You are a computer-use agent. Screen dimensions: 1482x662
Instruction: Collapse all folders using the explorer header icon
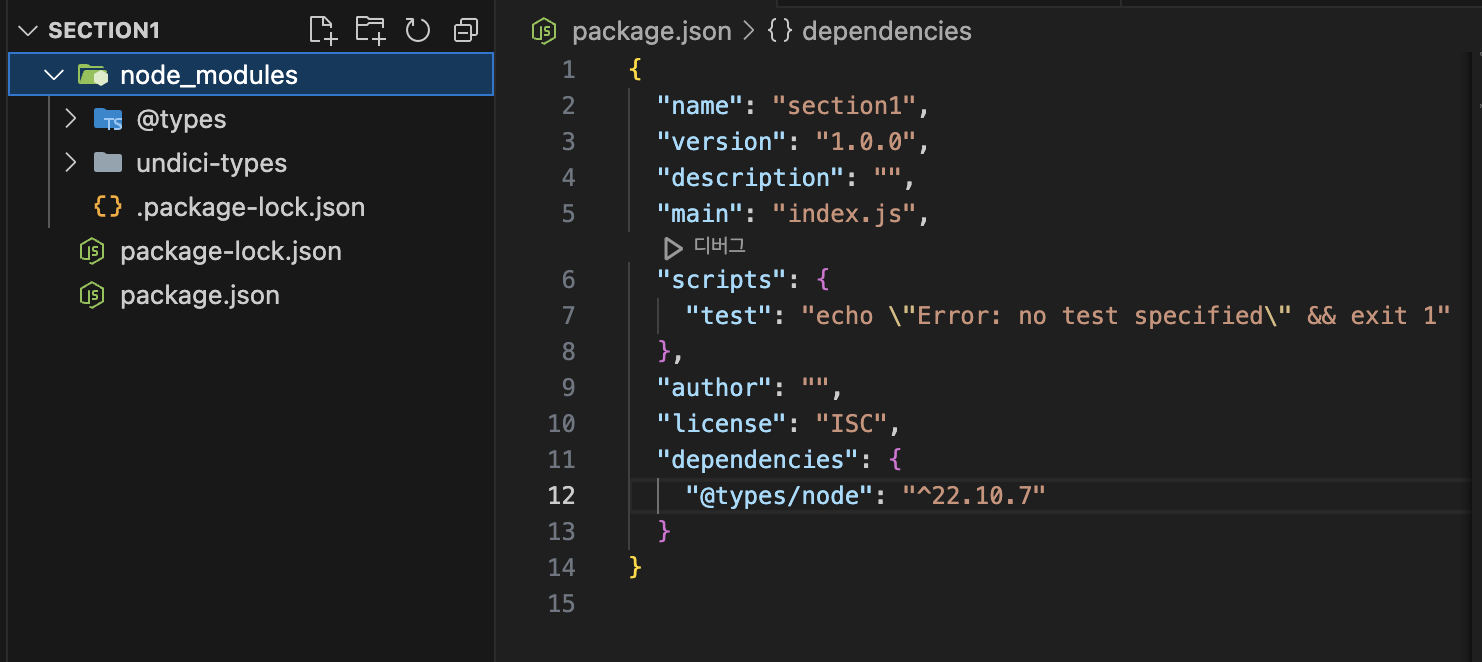click(x=466, y=31)
